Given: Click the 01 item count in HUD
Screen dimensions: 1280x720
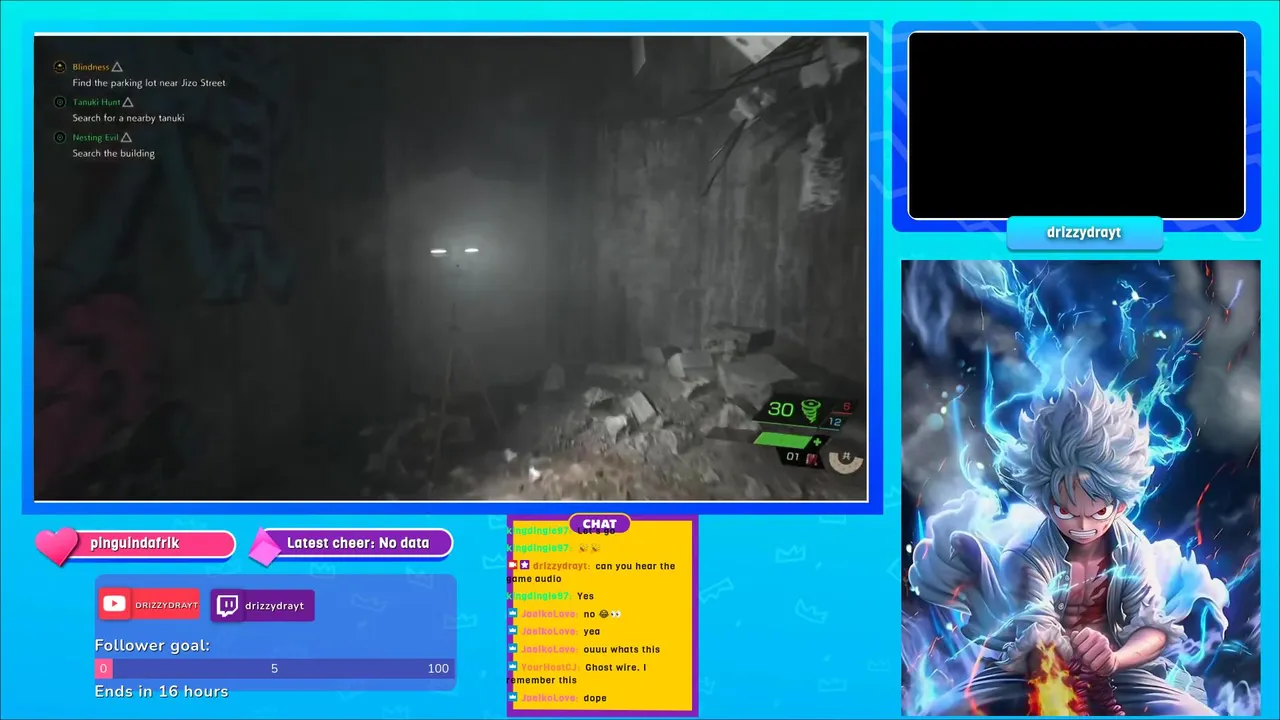Looking at the screenshot, I should 793,457.
